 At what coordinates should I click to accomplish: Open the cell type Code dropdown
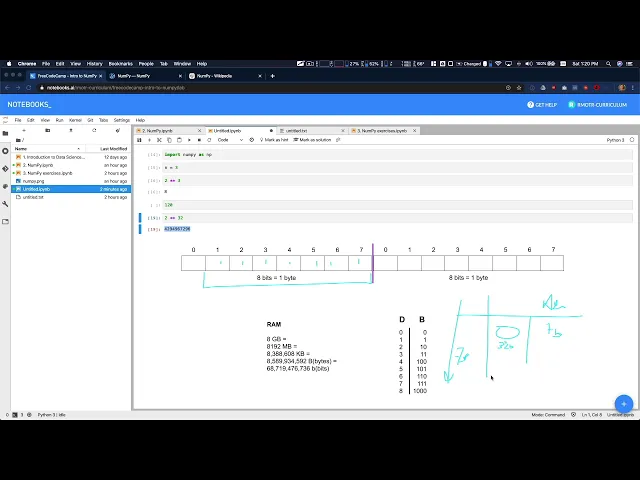(x=230, y=140)
